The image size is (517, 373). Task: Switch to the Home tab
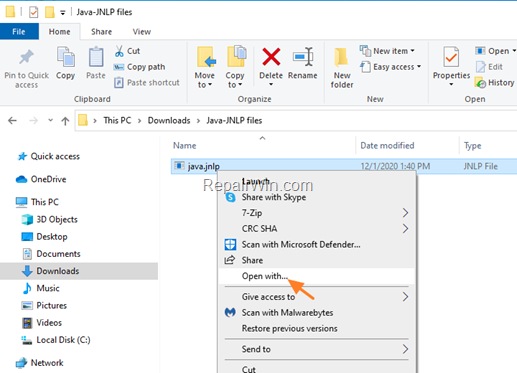[x=59, y=32]
